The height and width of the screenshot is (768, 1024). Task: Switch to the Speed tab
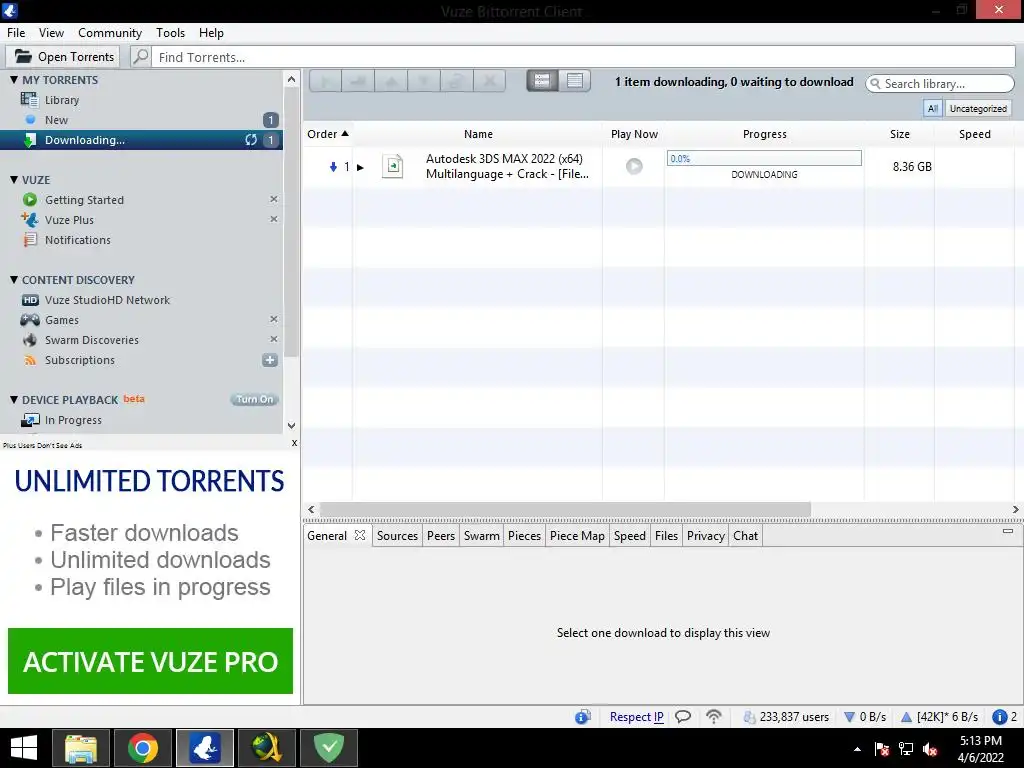[x=630, y=536]
